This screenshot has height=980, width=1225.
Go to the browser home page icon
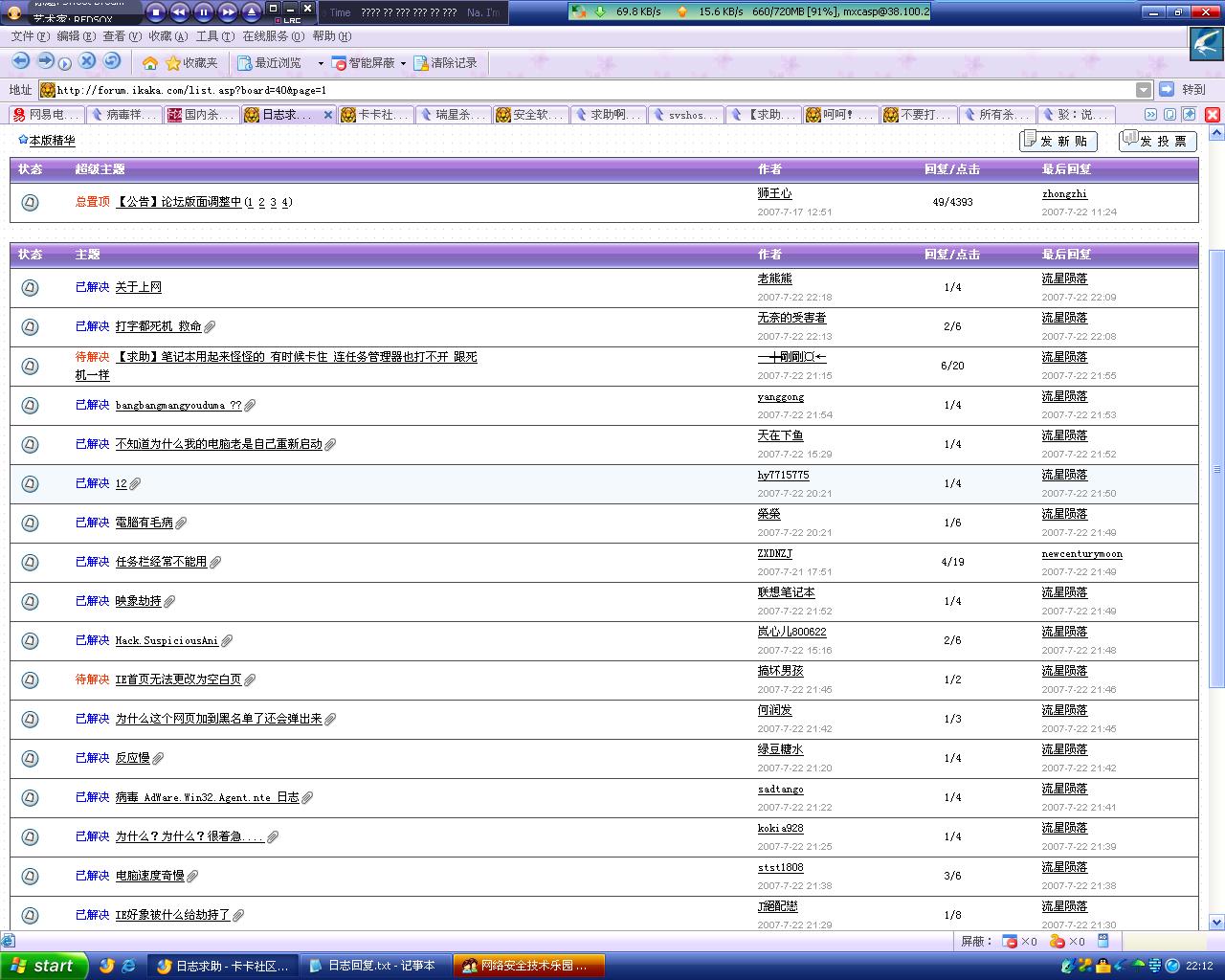[x=149, y=63]
